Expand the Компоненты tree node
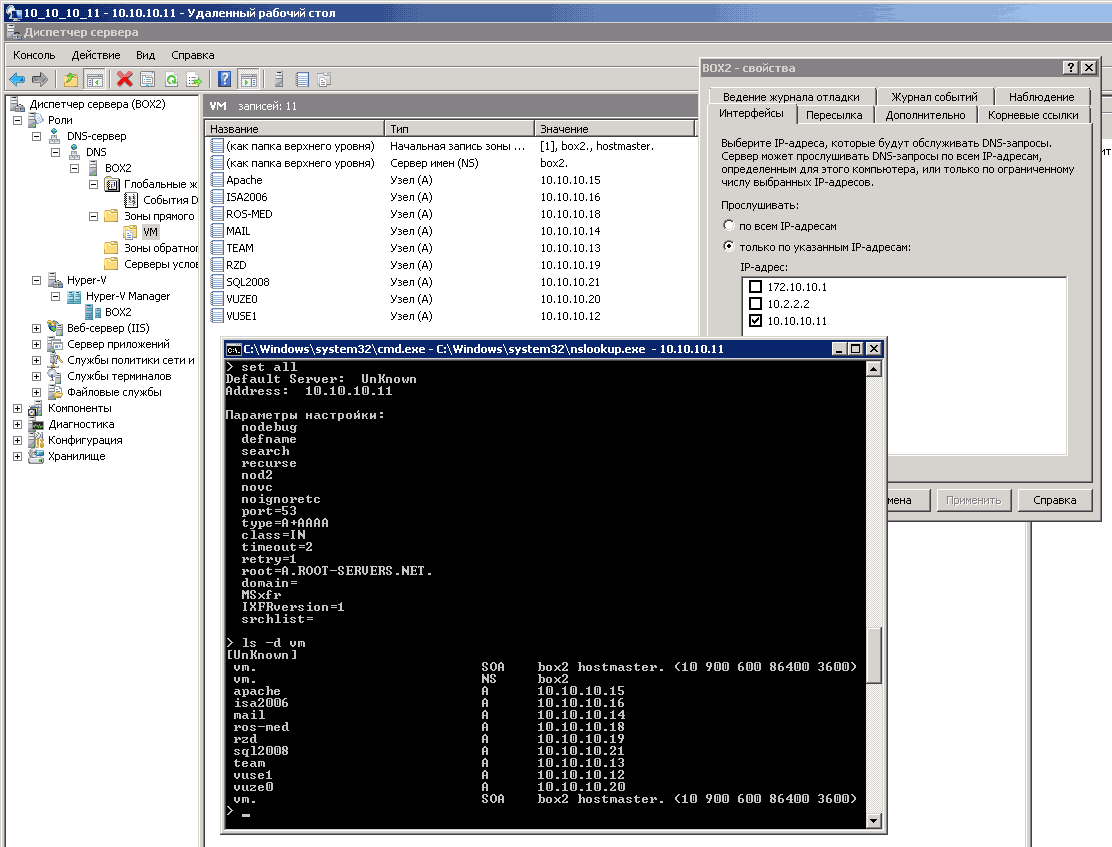The image size is (1112, 847). (x=18, y=409)
